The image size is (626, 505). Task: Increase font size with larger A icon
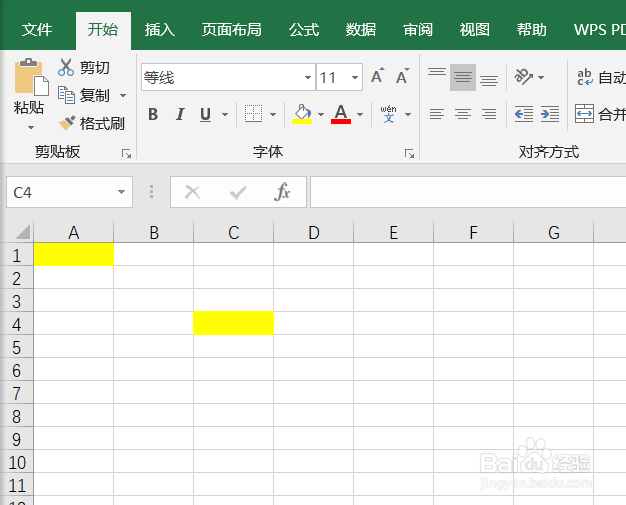tap(378, 76)
